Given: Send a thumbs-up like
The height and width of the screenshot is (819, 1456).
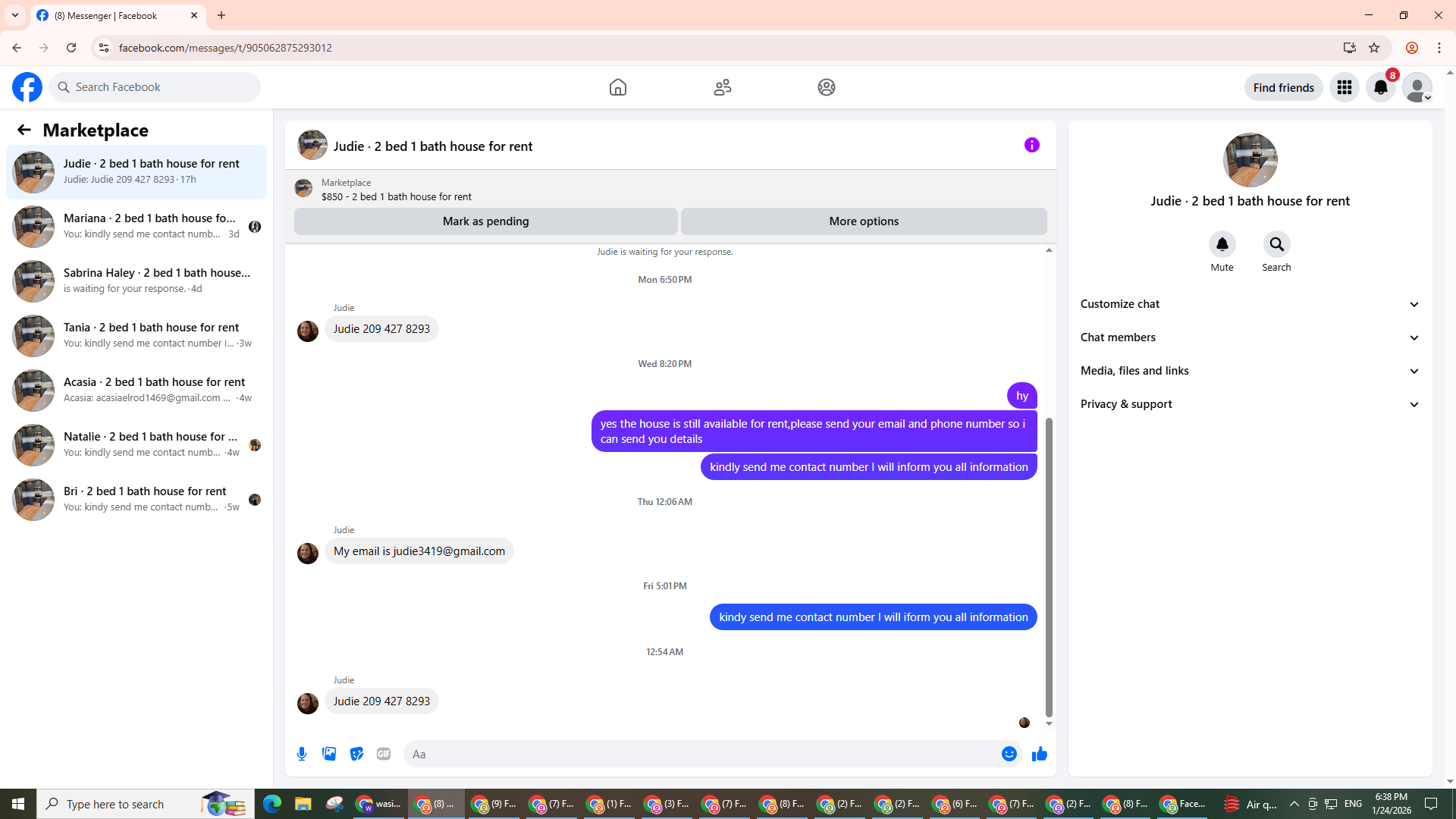Looking at the screenshot, I should [1039, 754].
